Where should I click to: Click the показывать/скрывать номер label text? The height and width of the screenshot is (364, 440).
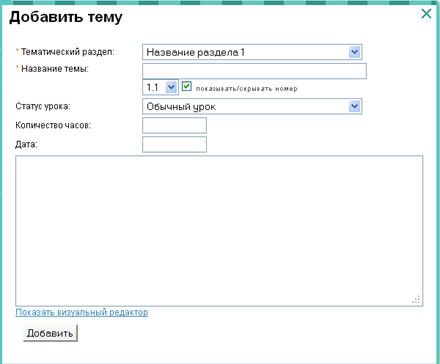[x=246, y=89]
